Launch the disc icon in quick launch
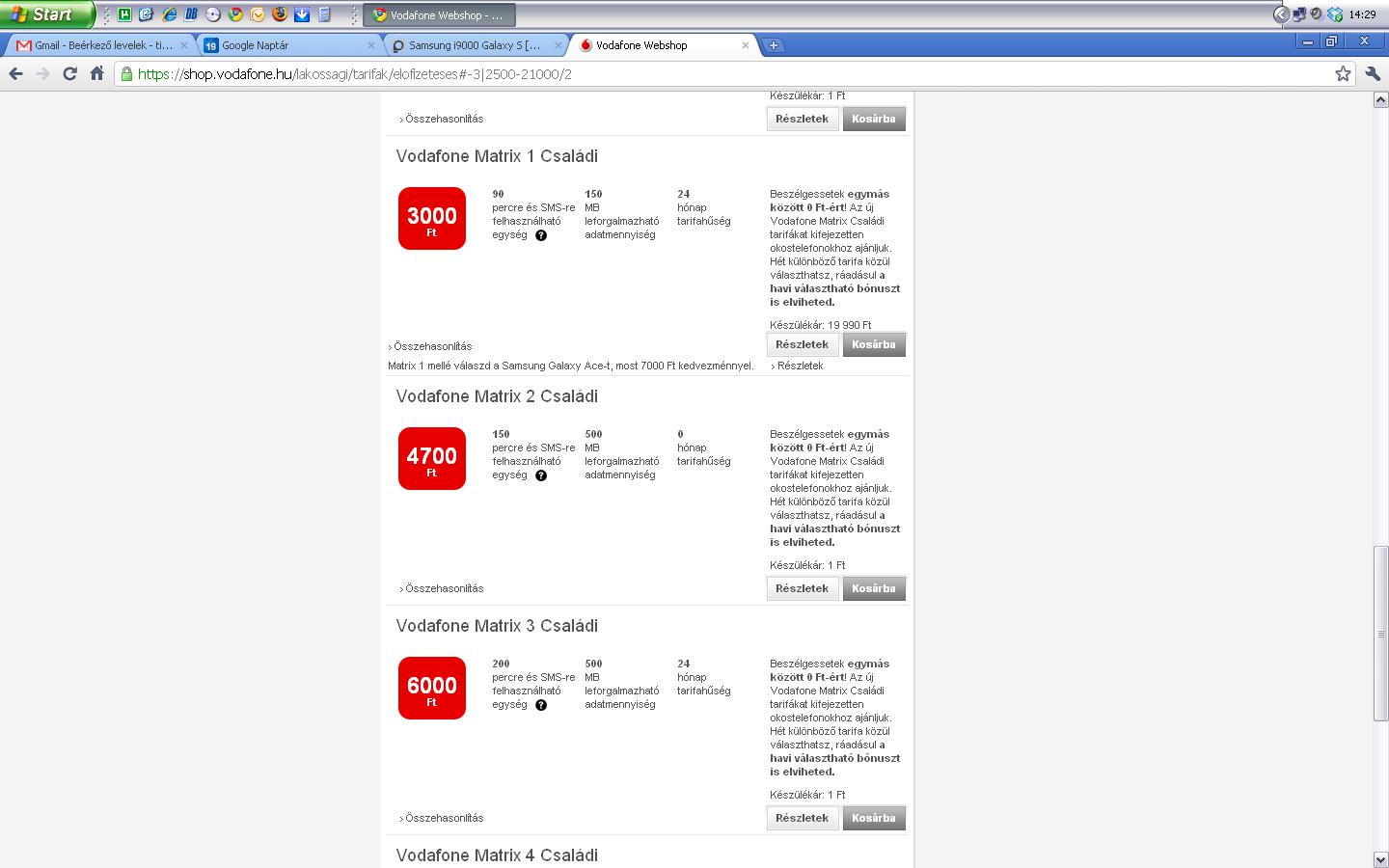Viewport: 1389px width, 868px height. pyautogui.click(x=213, y=14)
